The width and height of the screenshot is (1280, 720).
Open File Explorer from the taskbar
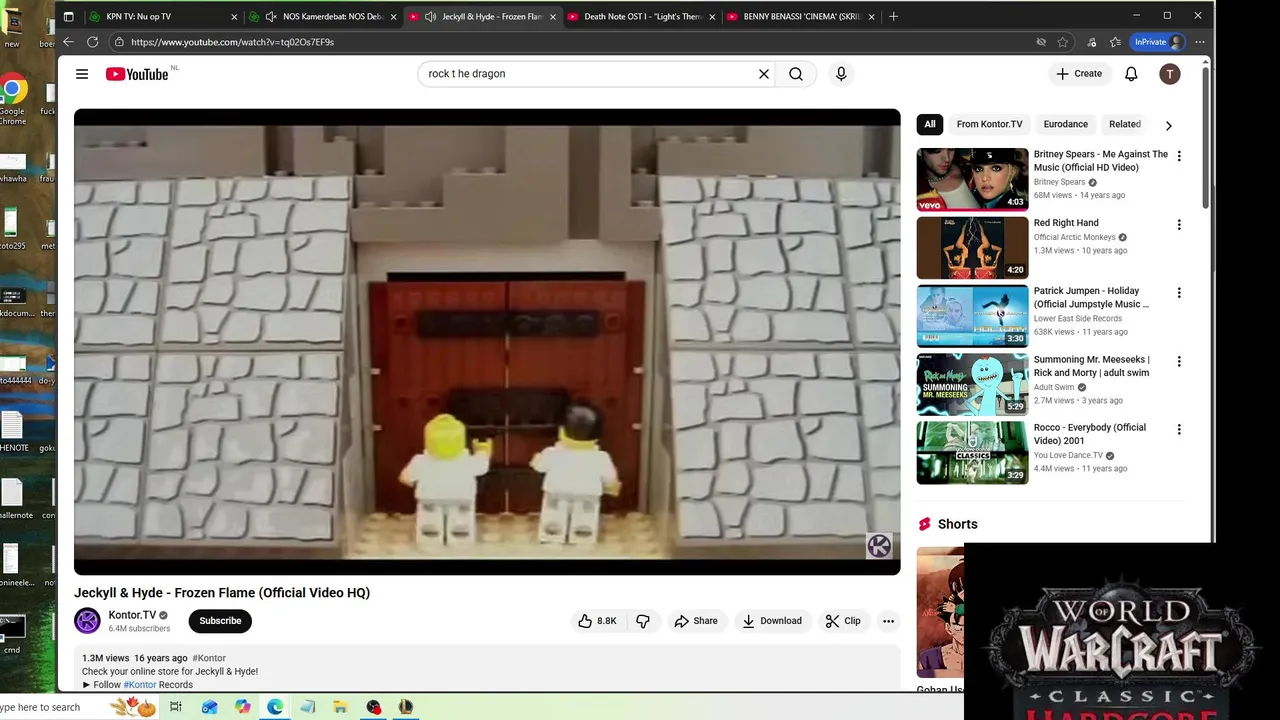(341, 707)
